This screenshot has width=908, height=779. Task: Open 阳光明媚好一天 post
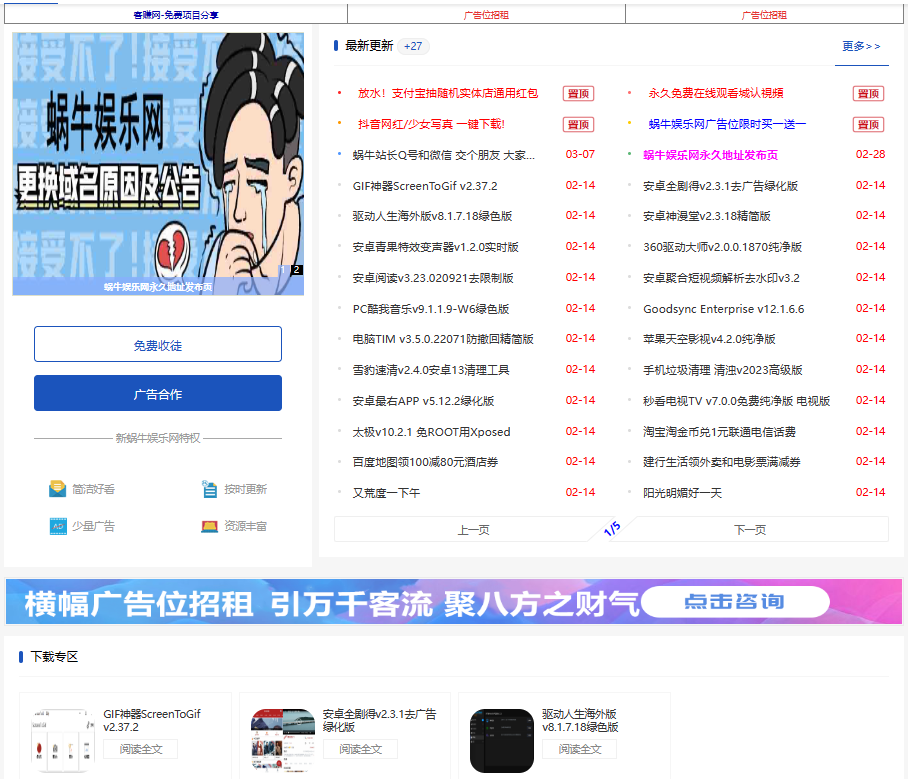(682, 493)
